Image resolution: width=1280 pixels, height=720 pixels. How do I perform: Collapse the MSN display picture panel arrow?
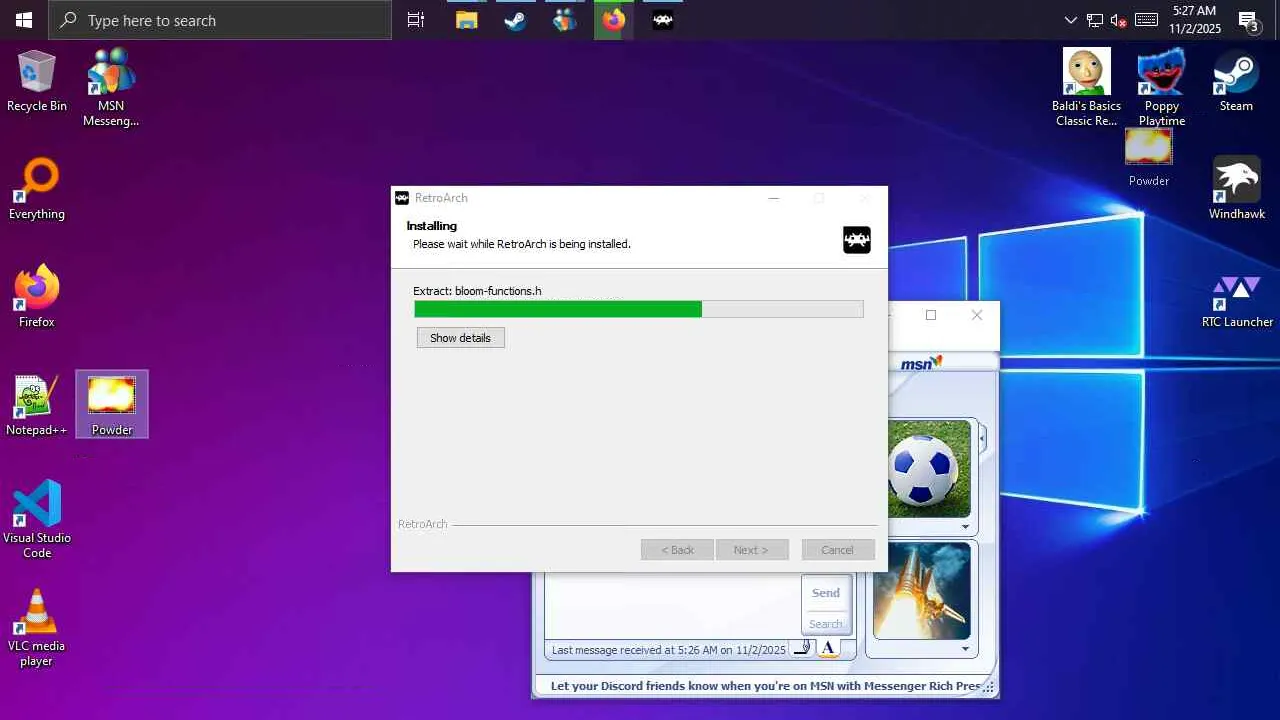(982, 438)
